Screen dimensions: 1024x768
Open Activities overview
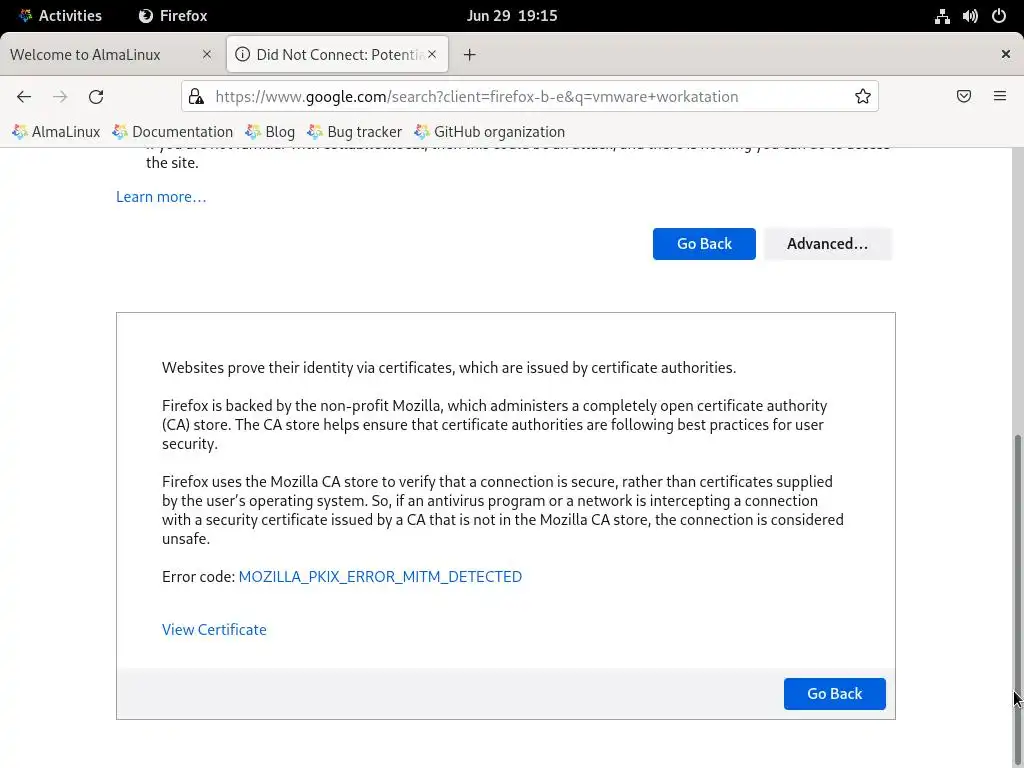pos(60,16)
